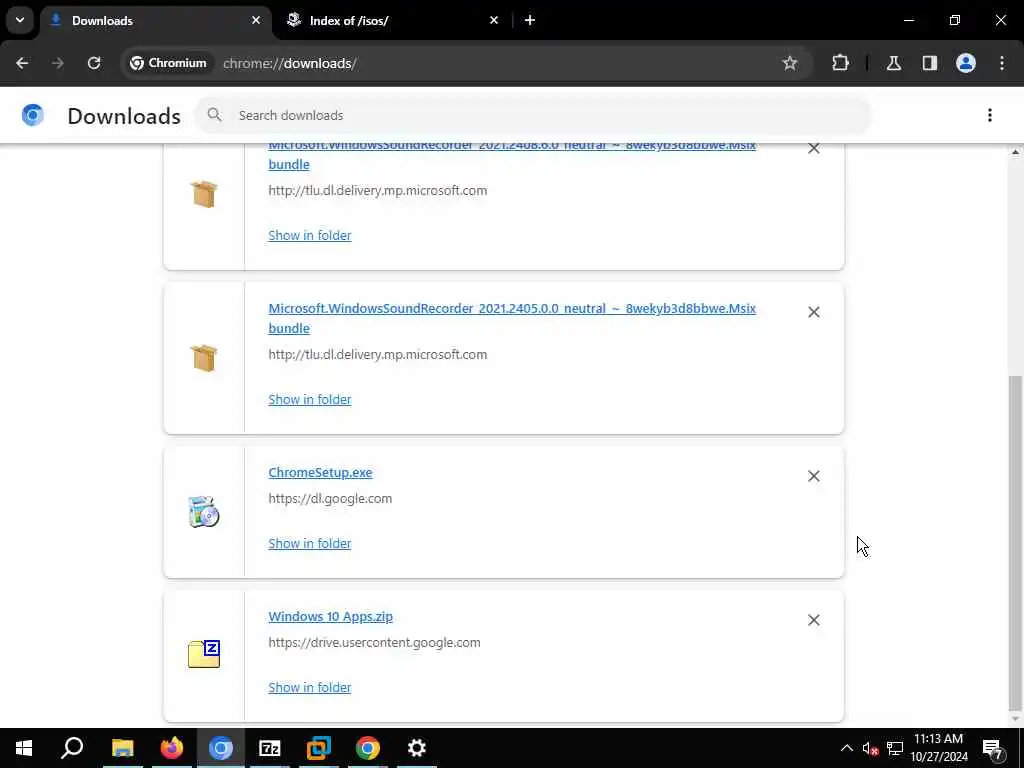Viewport: 1024px width, 768px height.
Task: Open the Downloads page more actions menu
Action: tap(990, 116)
